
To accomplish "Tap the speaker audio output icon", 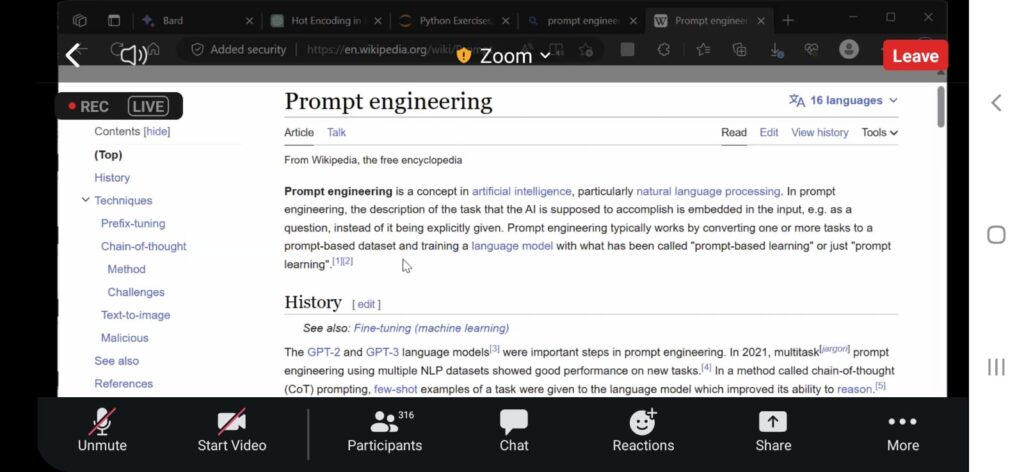I will [x=133, y=55].
